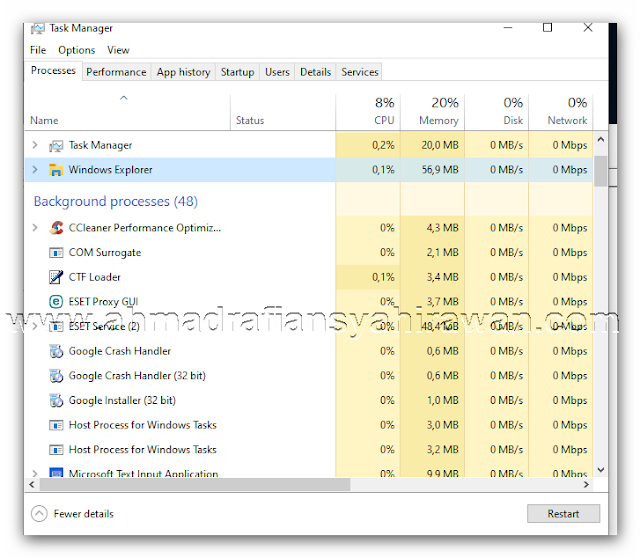
Task: Click the icon of Host Process 3,2 MB row
Action: click(56, 450)
